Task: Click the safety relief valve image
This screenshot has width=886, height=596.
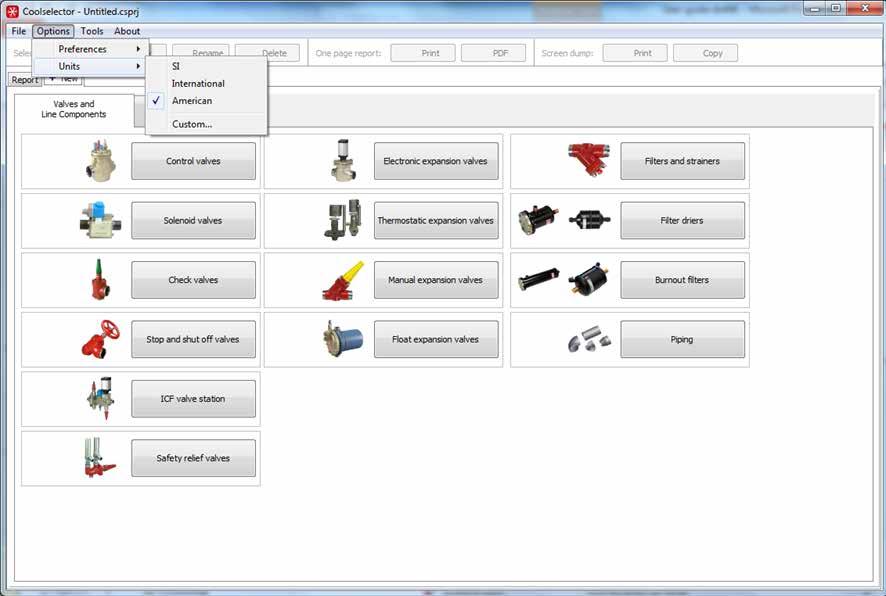Action: click(99, 458)
